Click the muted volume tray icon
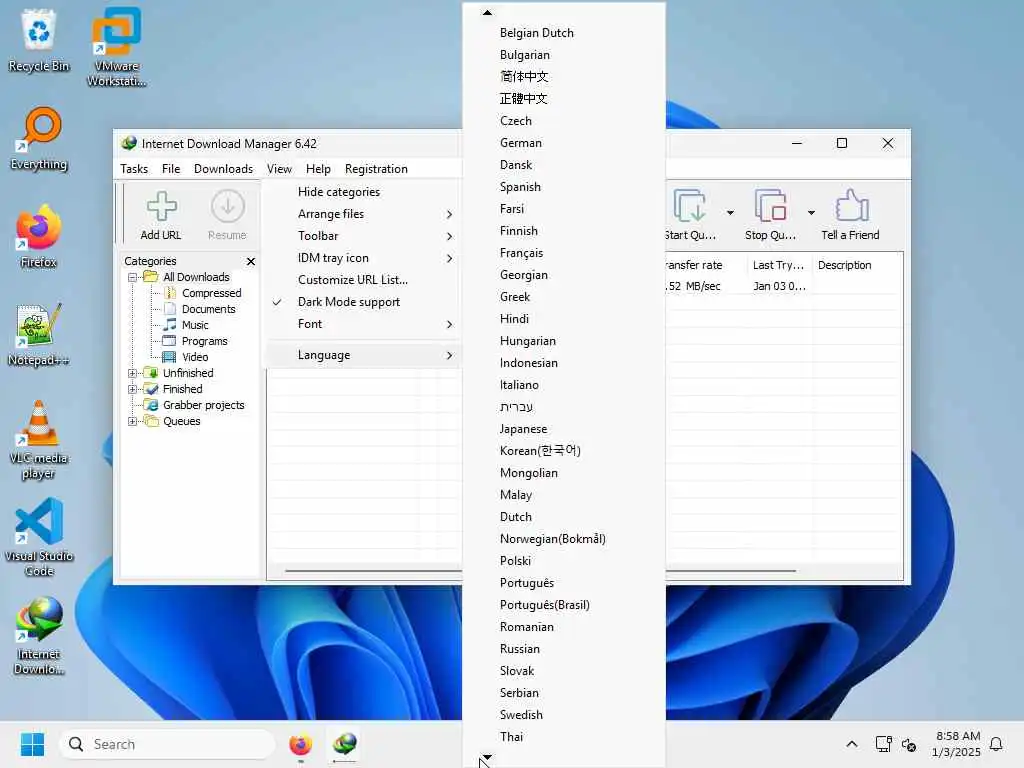Screen dimensions: 1024x768 tap(908, 744)
